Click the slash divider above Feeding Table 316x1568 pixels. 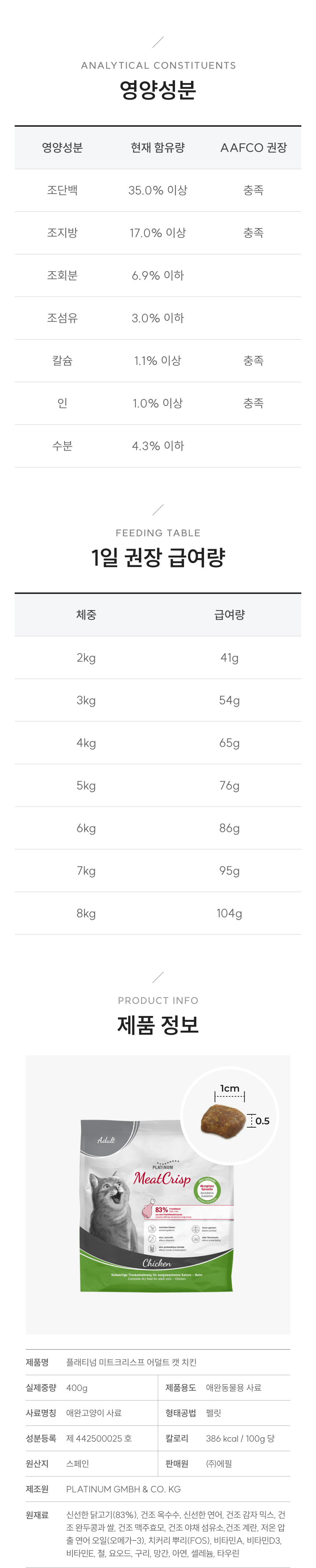pyautogui.click(x=158, y=509)
